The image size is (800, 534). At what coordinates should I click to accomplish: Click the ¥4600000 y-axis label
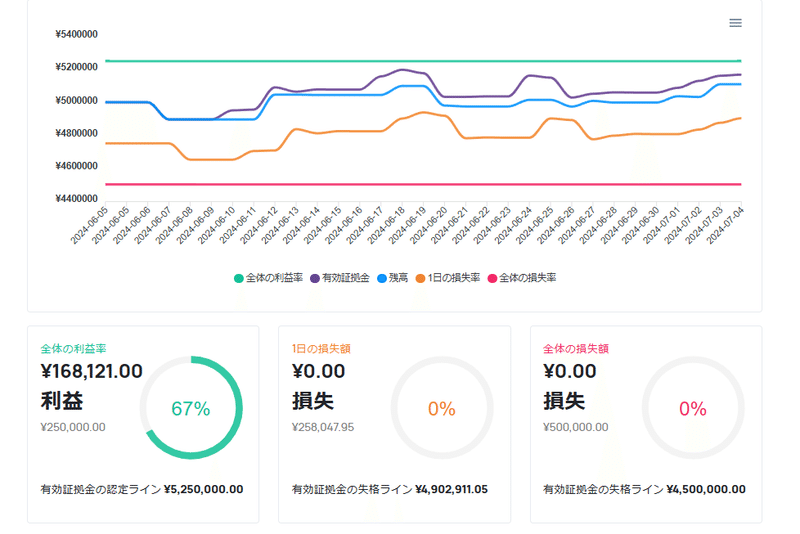(x=77, y=166)
